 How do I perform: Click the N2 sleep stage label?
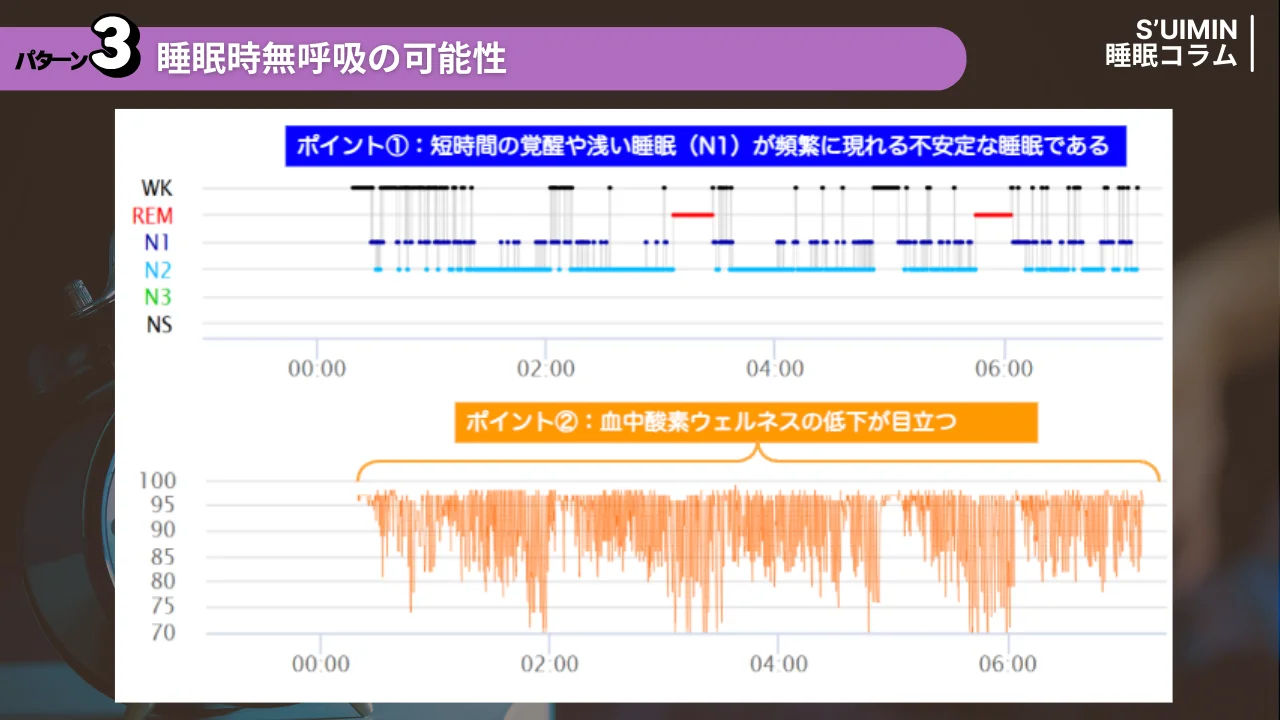(x=158, y=269)
